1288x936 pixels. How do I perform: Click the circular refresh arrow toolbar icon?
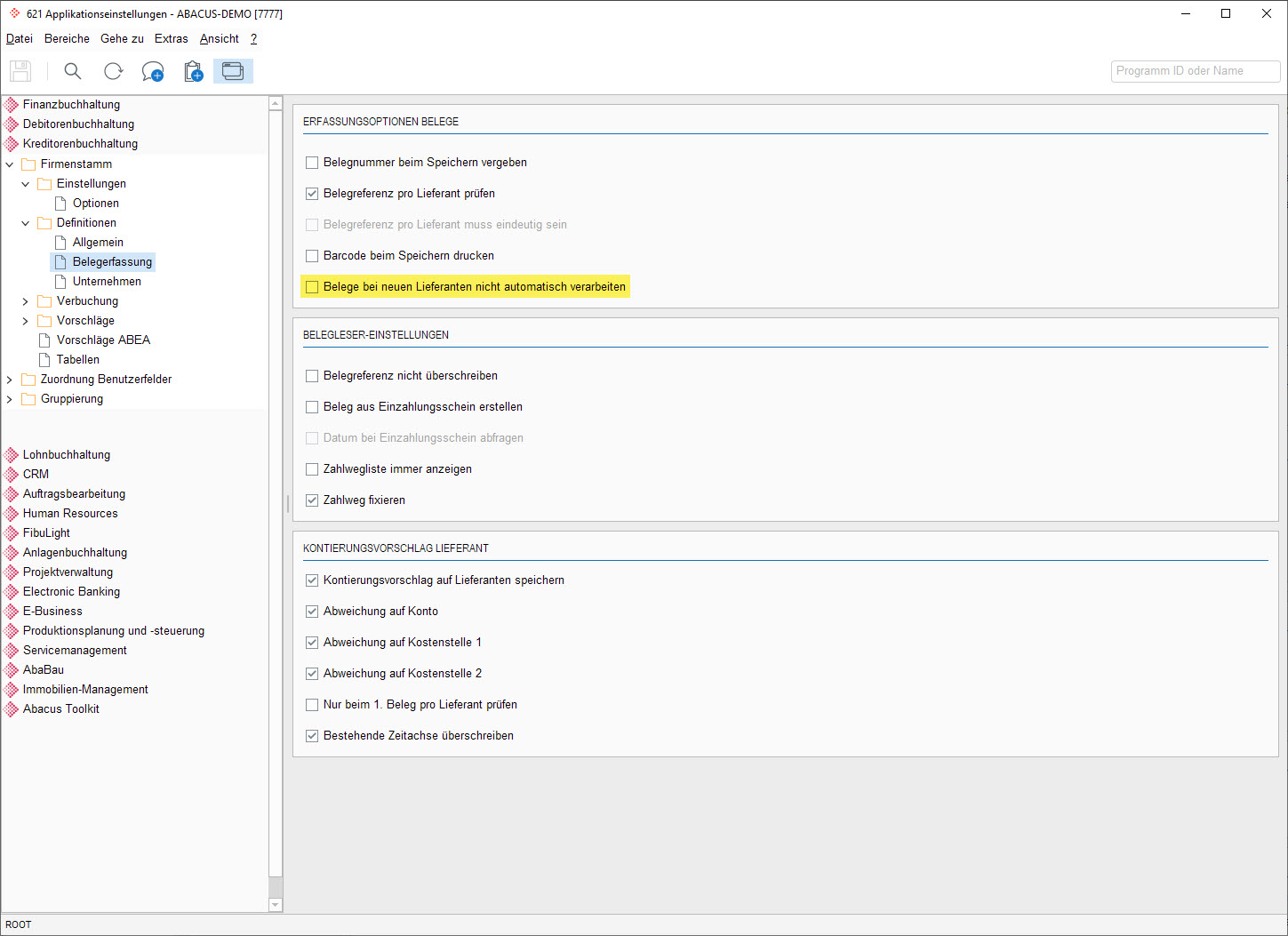pos(113,71)
